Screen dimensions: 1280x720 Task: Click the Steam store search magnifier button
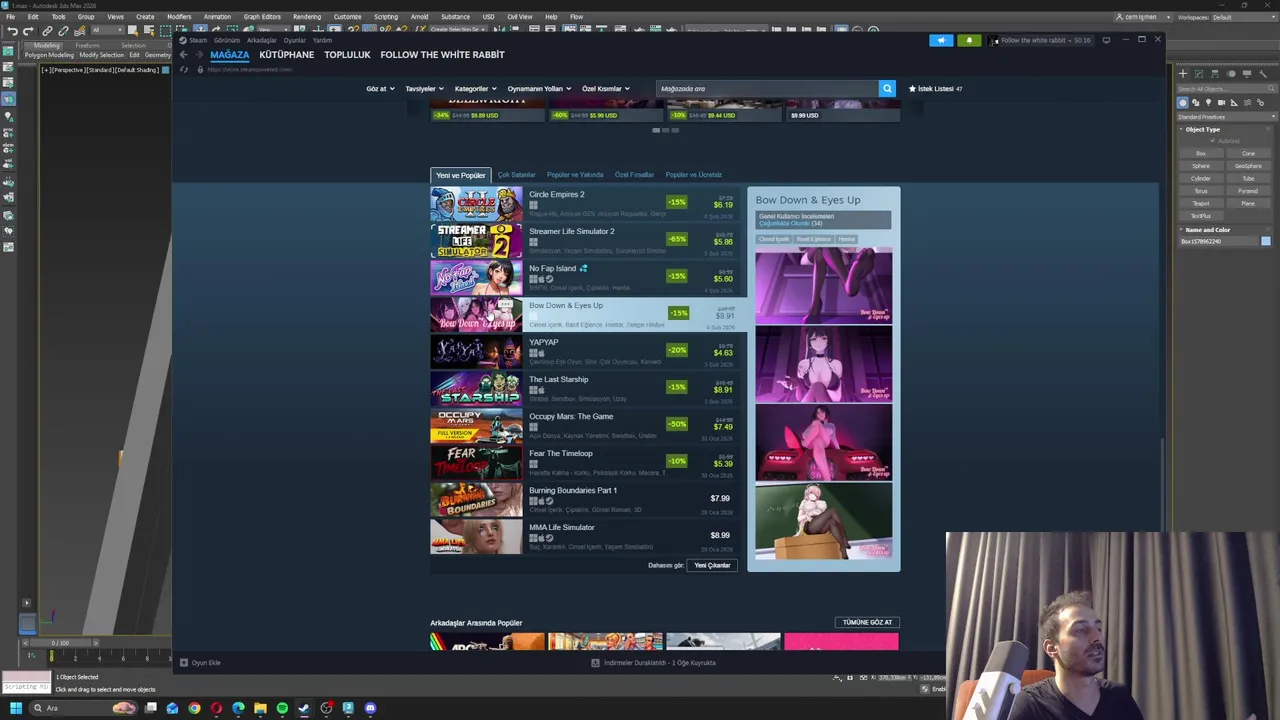[887, 89]
